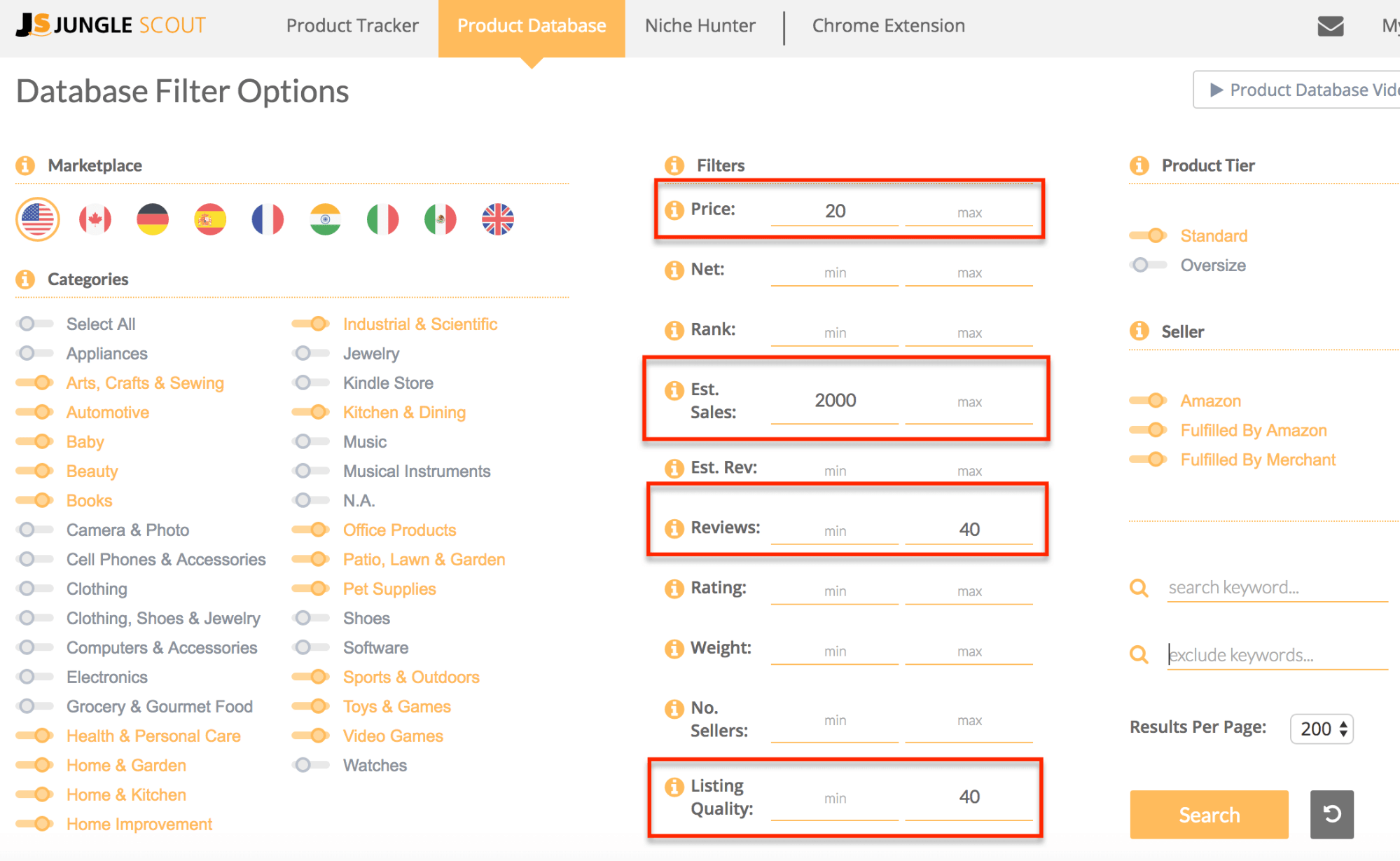Click the Marketplace info icon
The width and height of the screenshot is (1400, 861).
(25, 165)
